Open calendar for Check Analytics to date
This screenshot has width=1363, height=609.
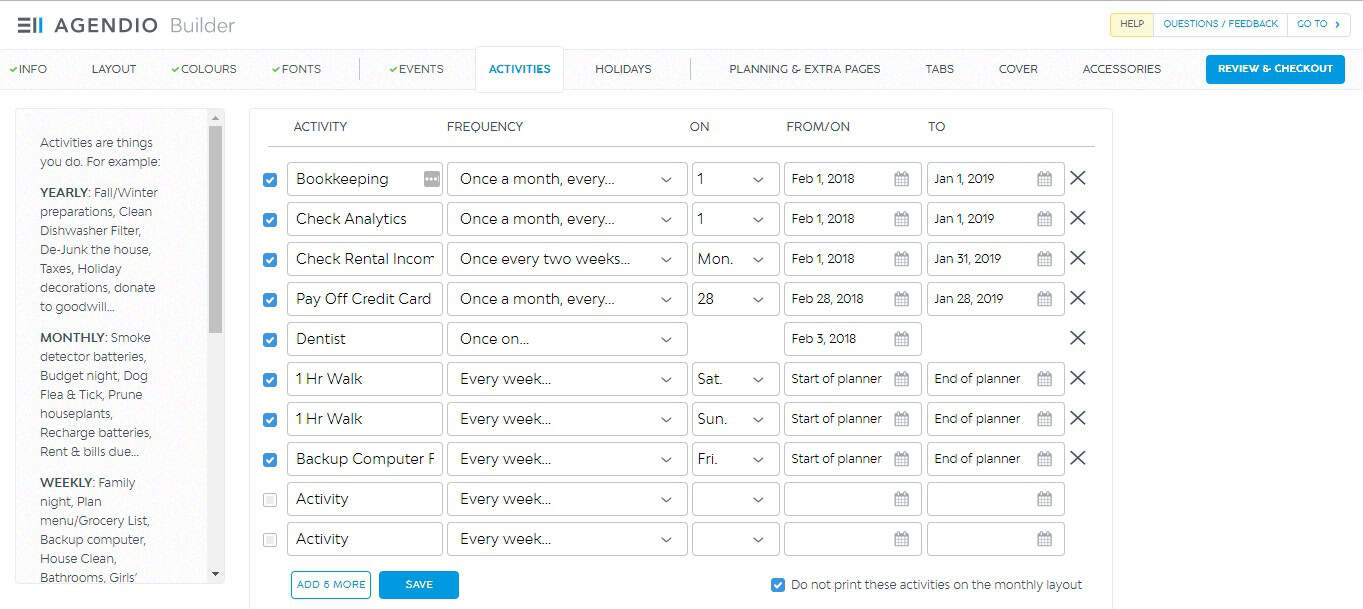tap(1044, 219)
